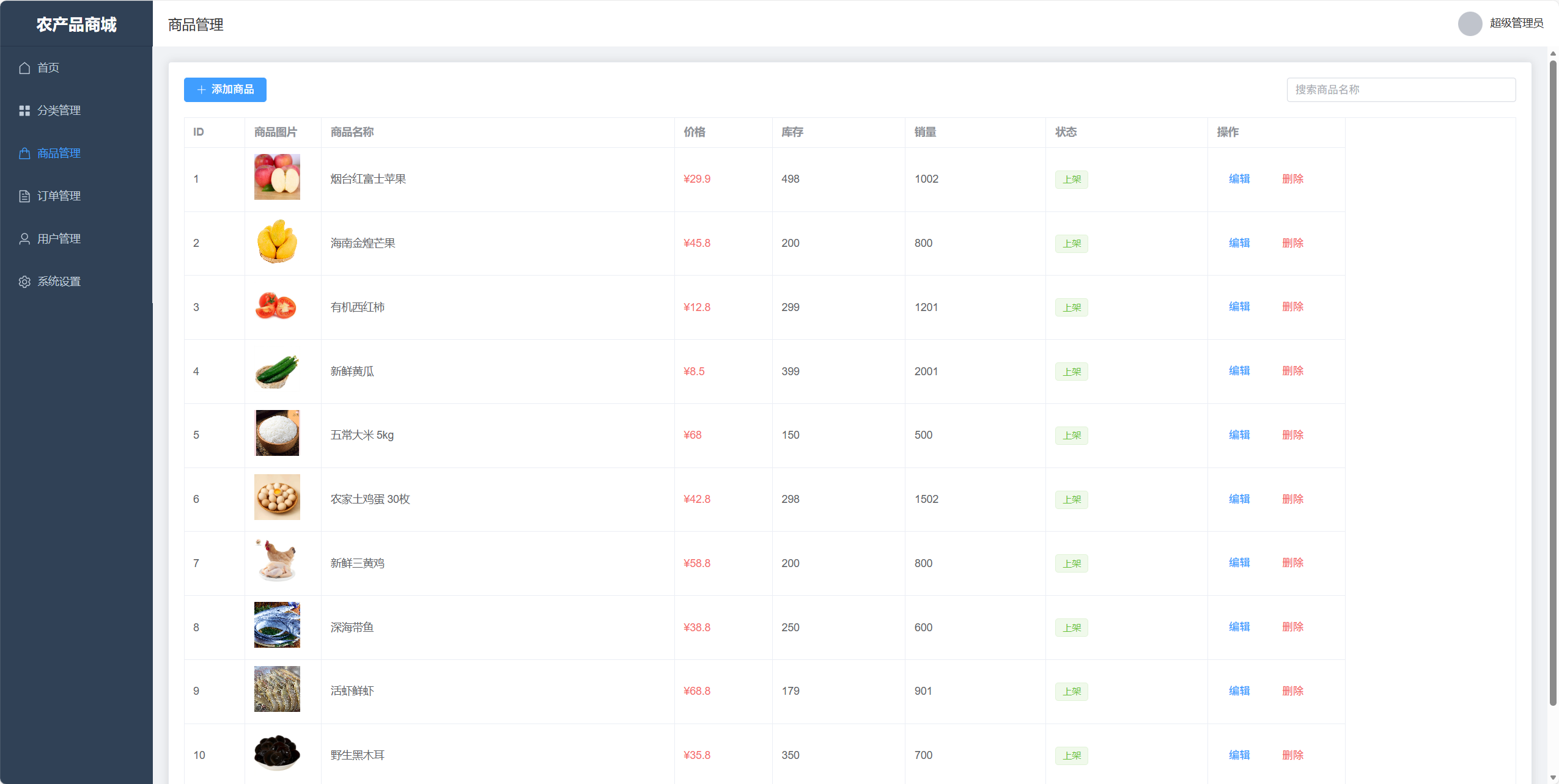The width and height of the screenshot is (1559, 784).
Task: Focus the 搜索商品名称 search field
Action: [x=1400, y=90]
